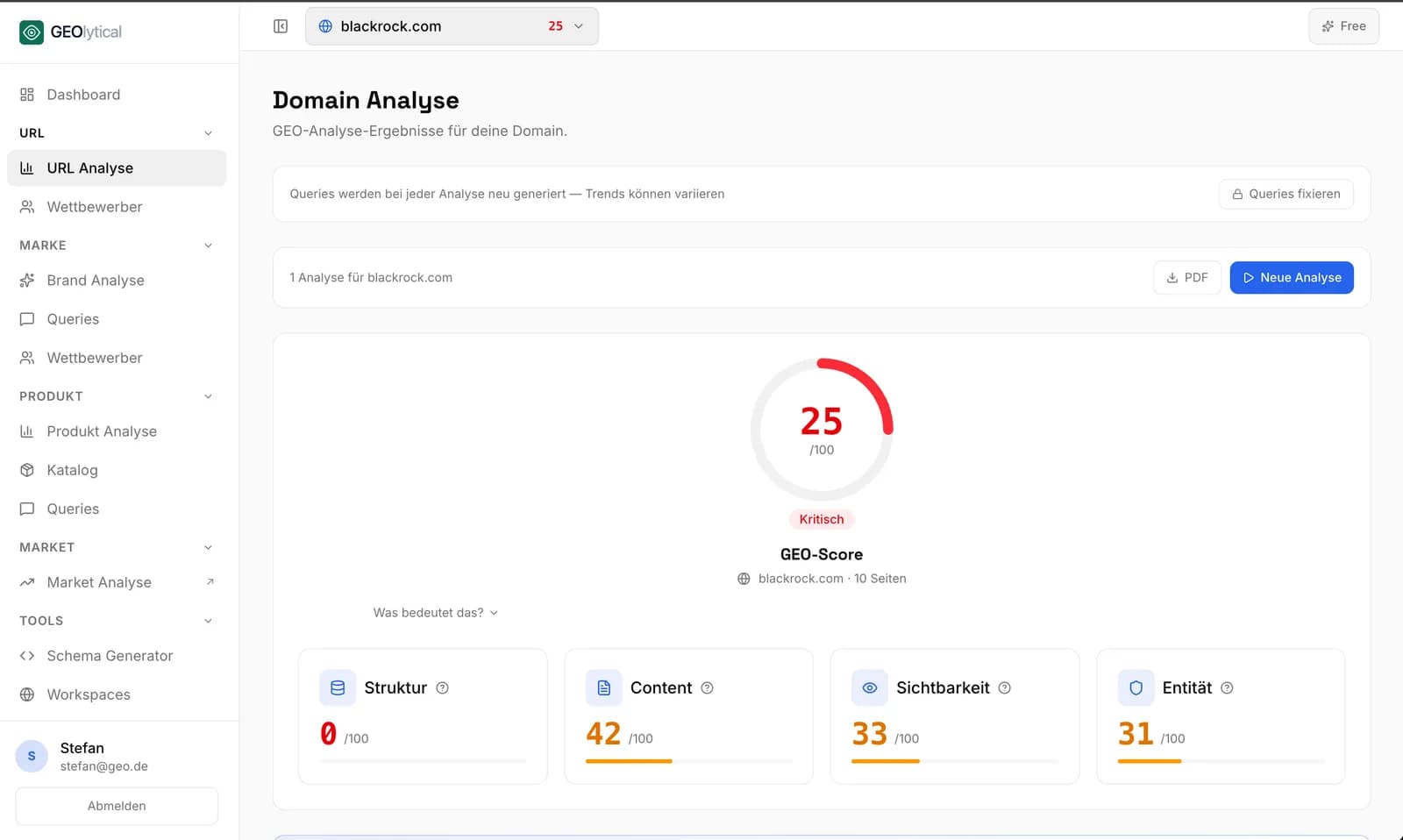The width and height of the screenshot is (1403, 840).
Task: Click the GEOlytical logo icon
Action: click(32, 32)
